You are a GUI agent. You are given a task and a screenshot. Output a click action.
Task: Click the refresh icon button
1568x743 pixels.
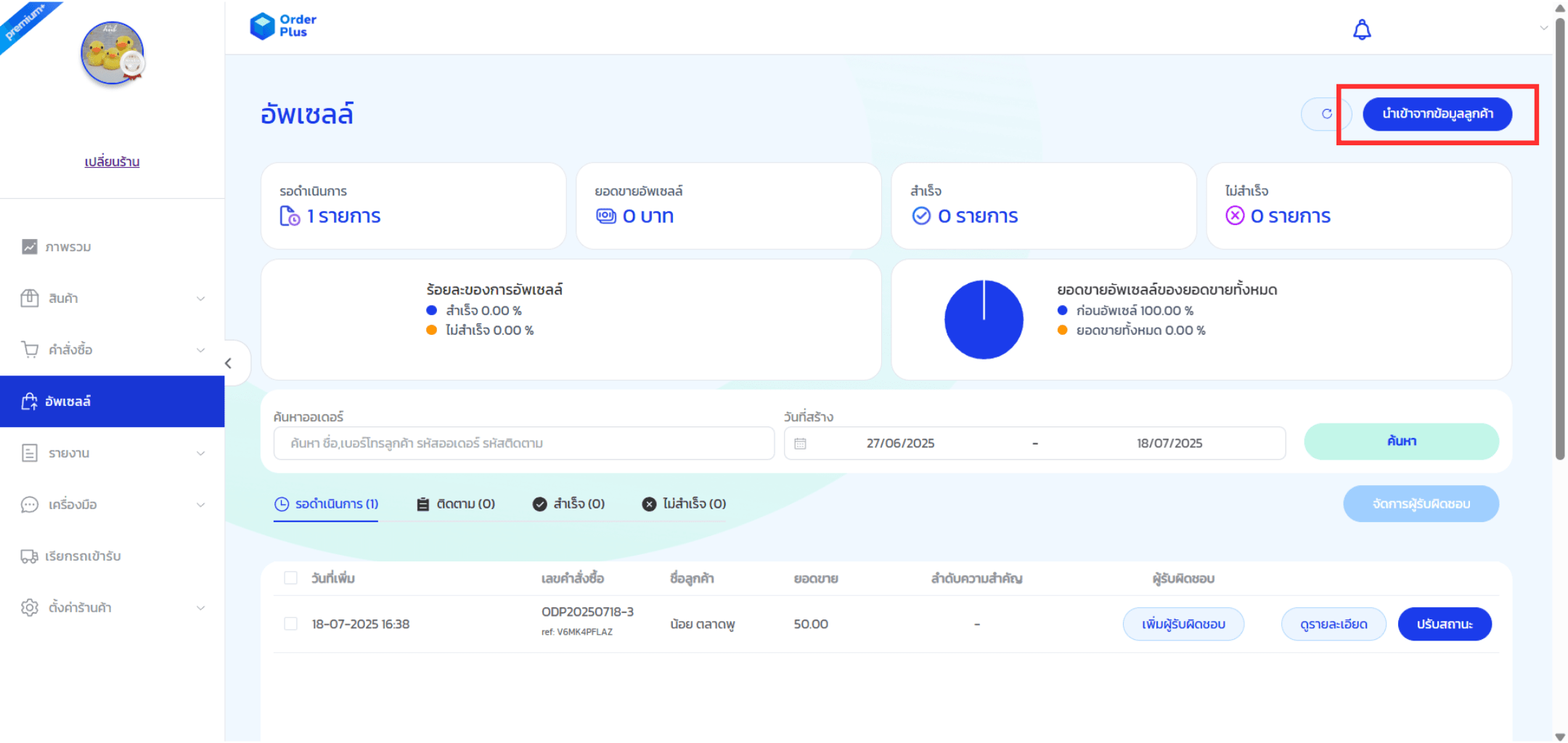tap(1326, 114)
